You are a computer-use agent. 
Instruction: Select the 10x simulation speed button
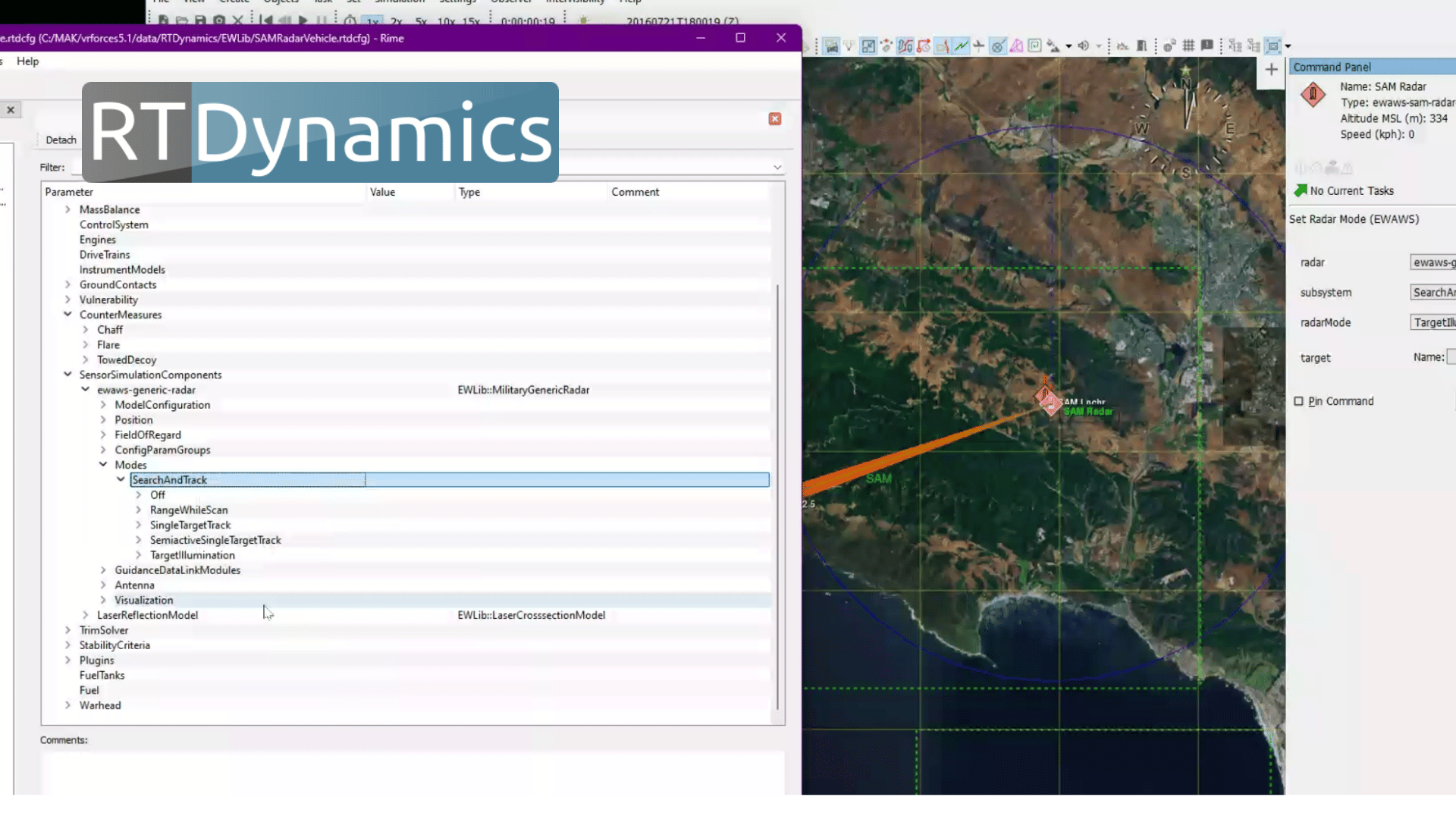[x=446, y=21]
